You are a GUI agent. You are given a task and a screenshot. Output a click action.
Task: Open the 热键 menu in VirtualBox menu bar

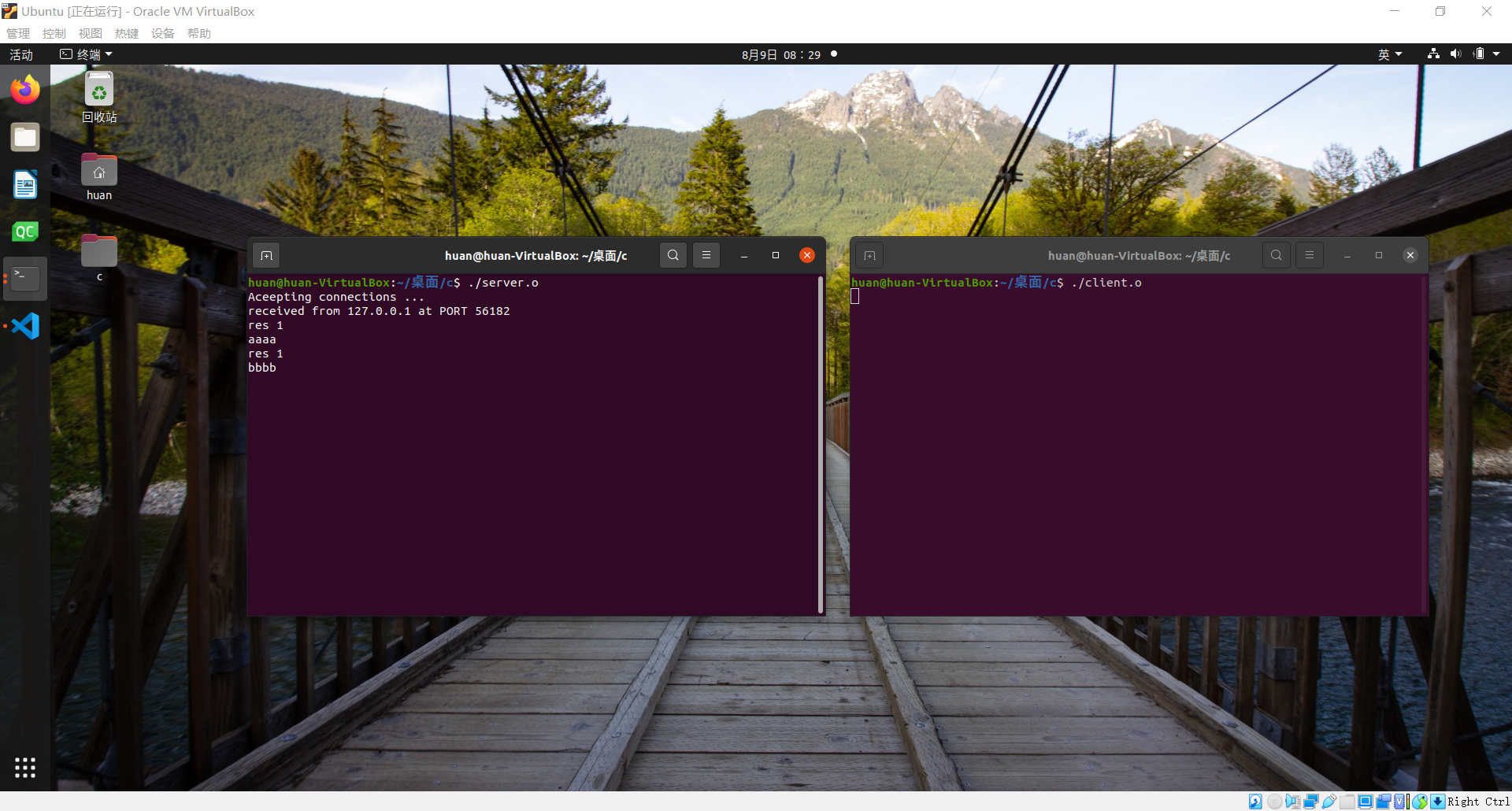coord(125,33)
